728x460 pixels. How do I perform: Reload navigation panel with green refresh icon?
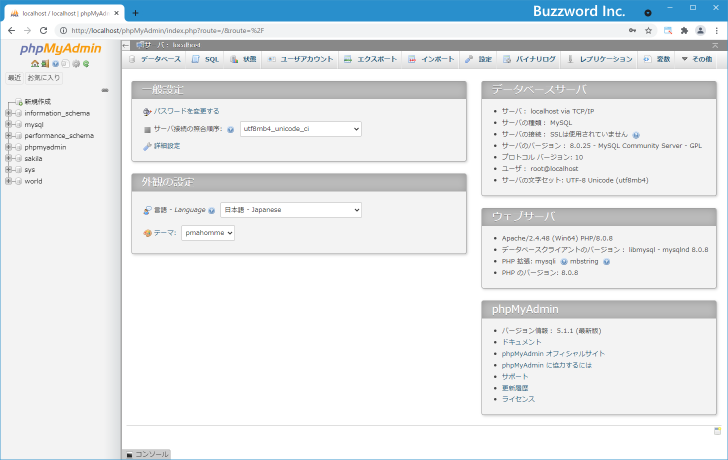(x=86, y=64)
